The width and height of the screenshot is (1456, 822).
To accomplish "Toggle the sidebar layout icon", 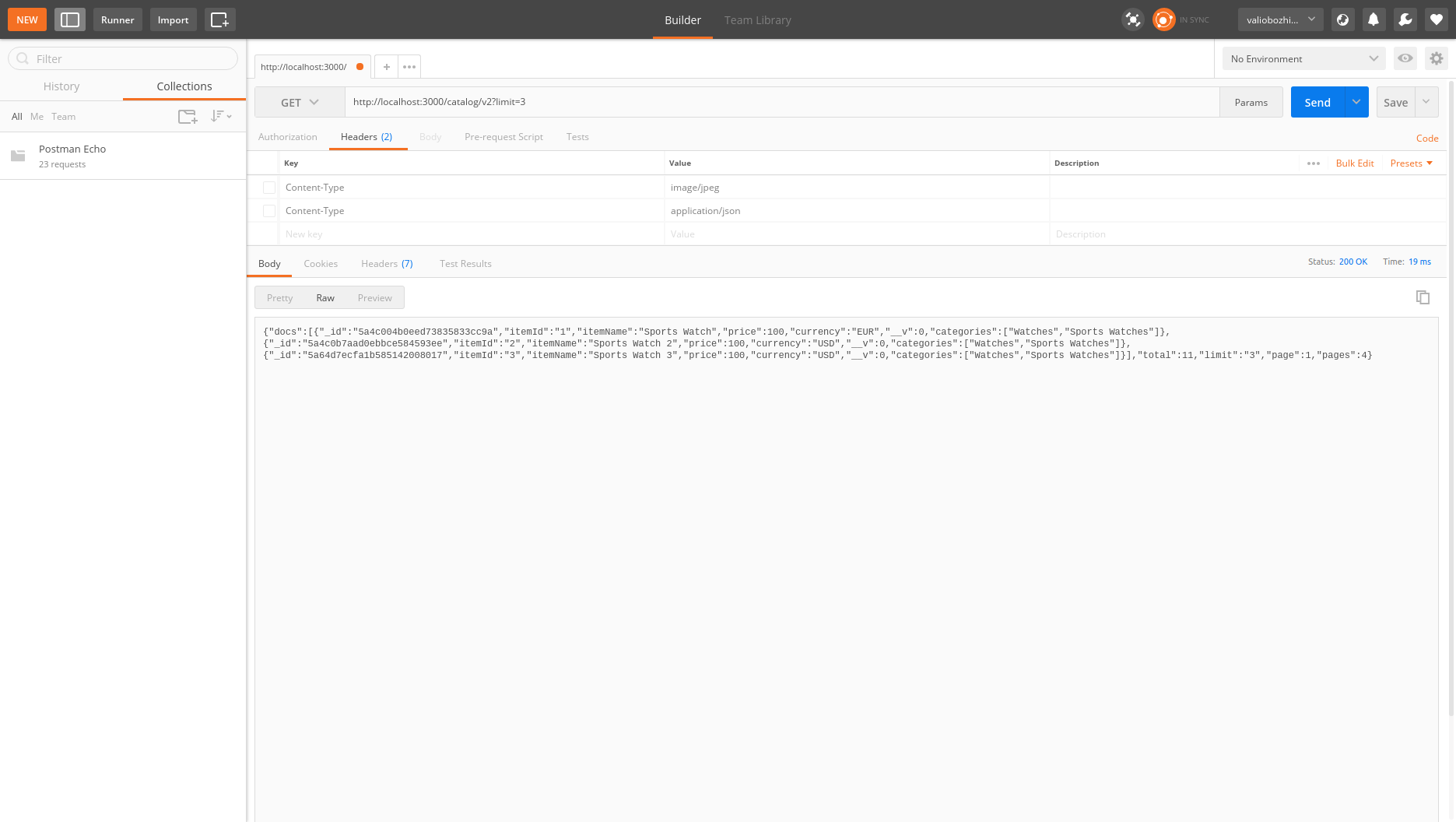I will click(x=70, y=19).
